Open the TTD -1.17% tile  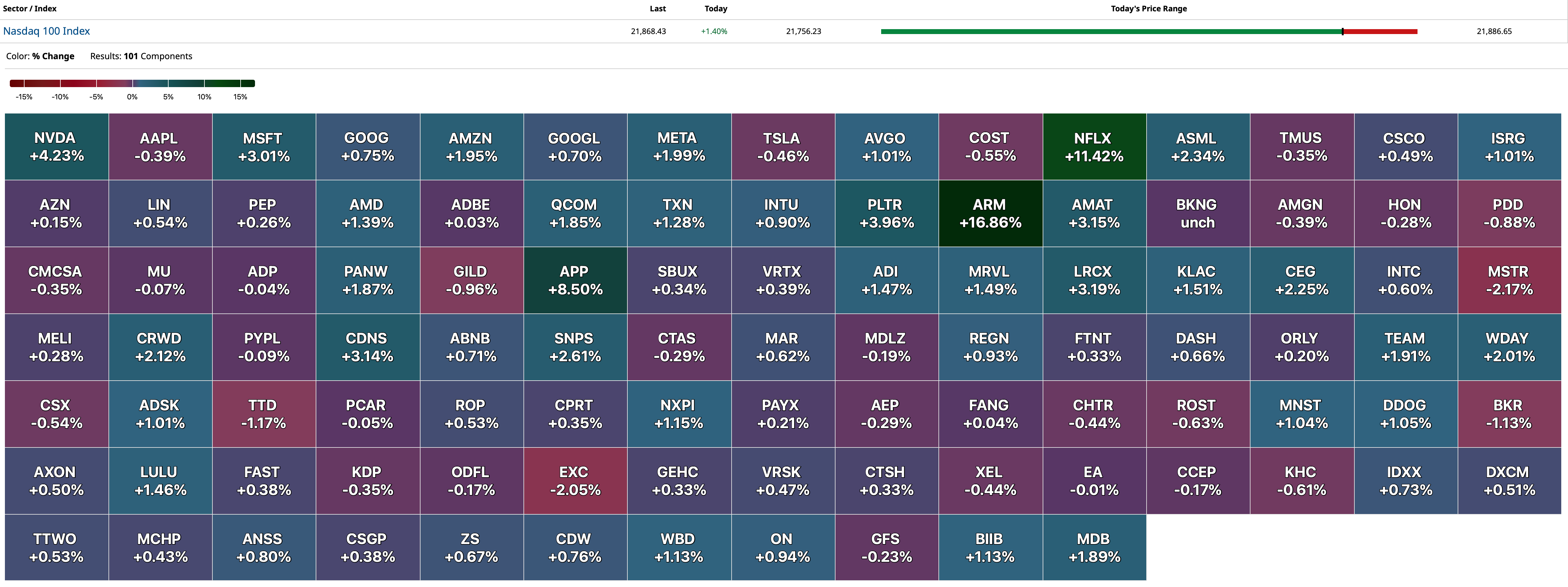coord(264,414)
